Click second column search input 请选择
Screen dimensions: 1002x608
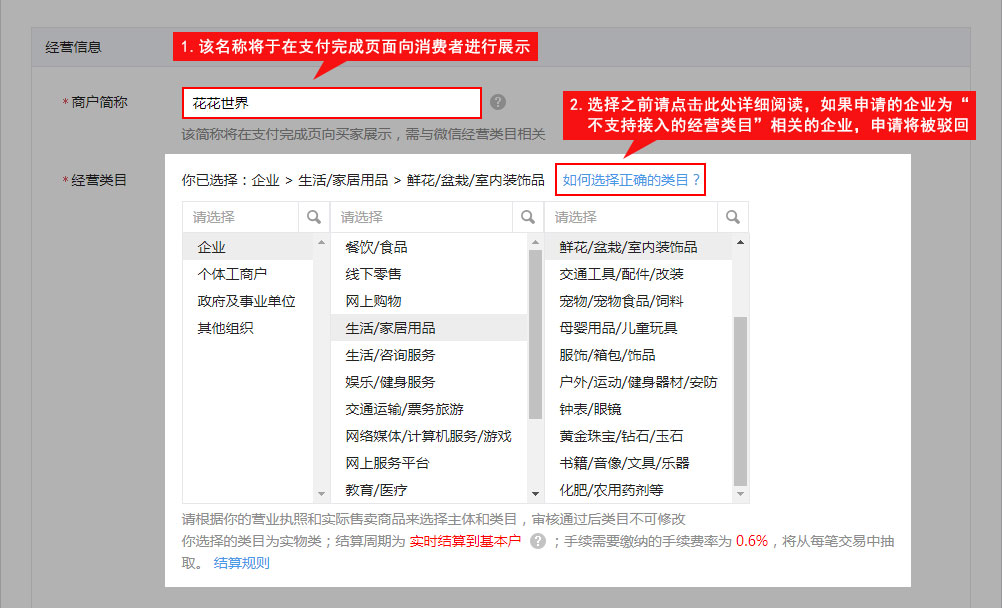(422, 217)
